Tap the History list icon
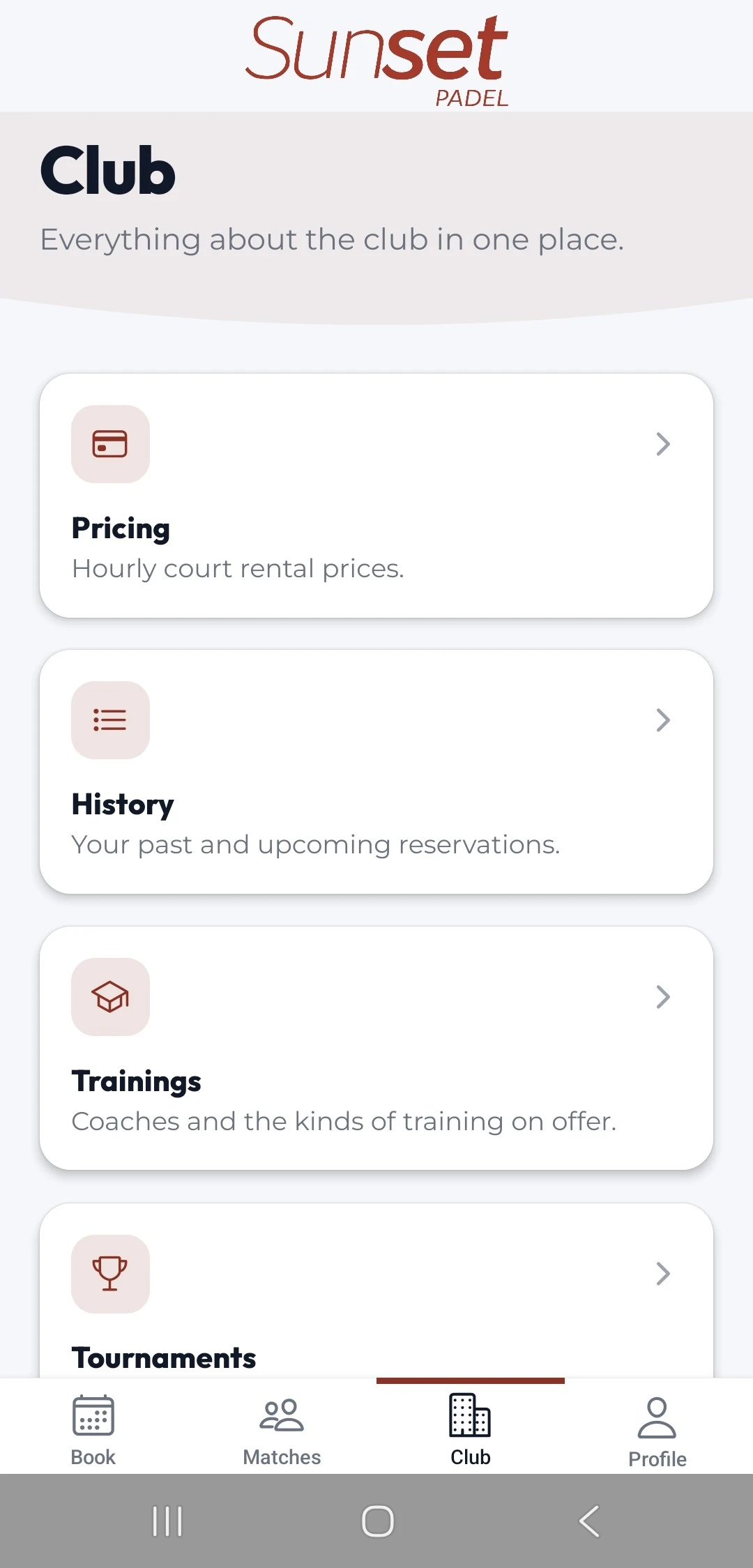The image size is (753, 1568). tap(110, 720)
